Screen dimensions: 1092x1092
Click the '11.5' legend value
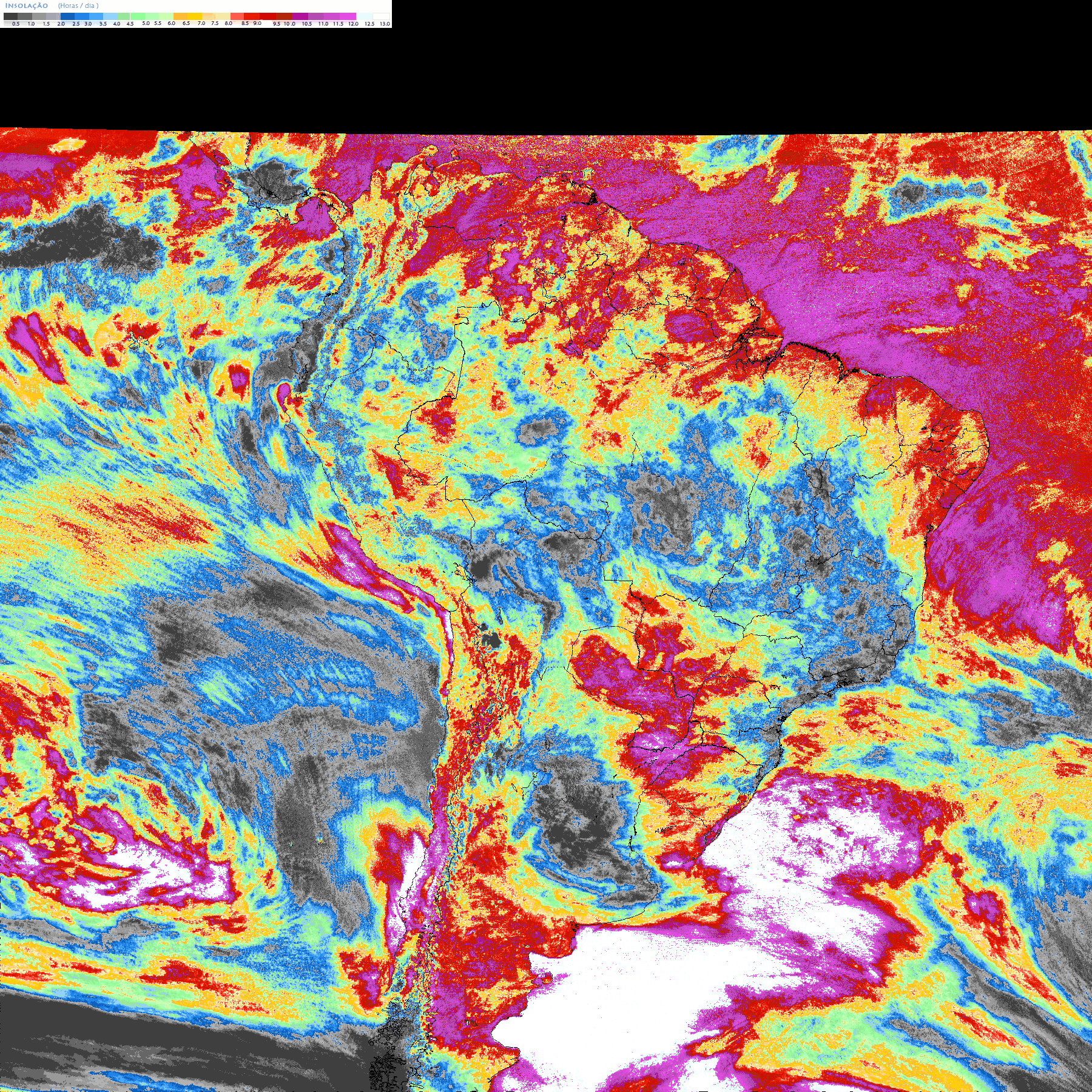[x=338, y=24]
